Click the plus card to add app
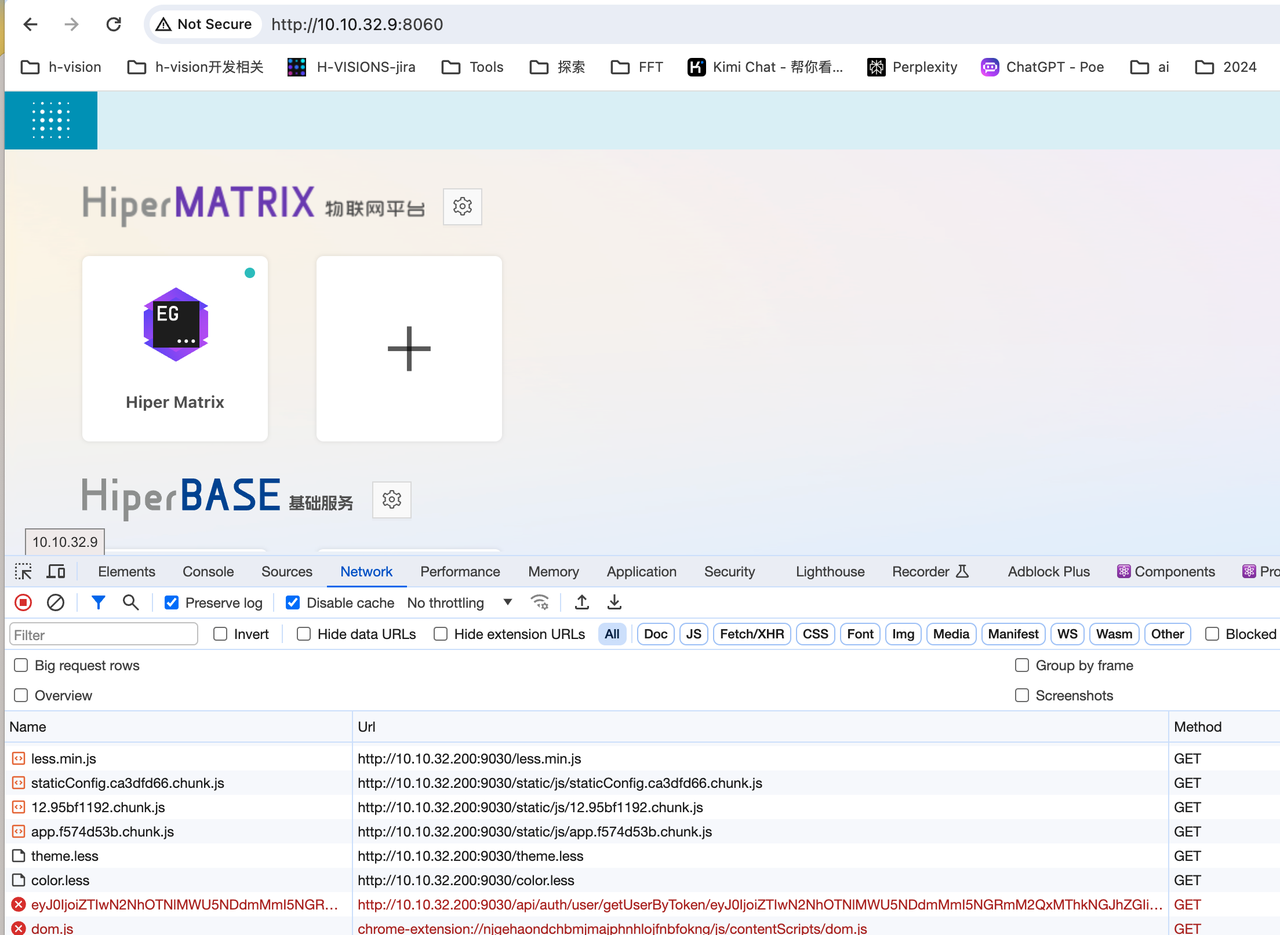1280x935 pixels. click(x=409, y=348)
